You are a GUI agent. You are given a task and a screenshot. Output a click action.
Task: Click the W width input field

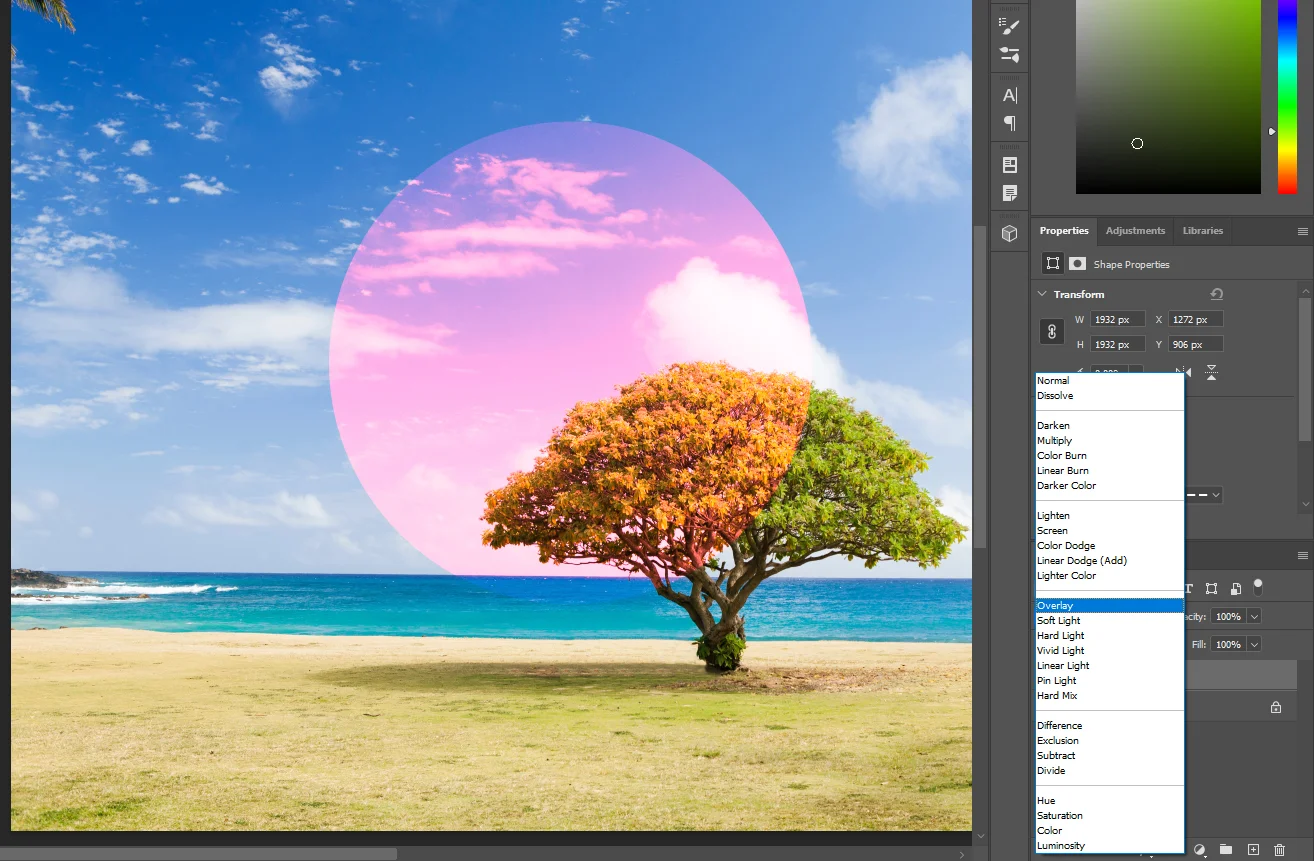pyautogui.click(x=1117, y=320)
